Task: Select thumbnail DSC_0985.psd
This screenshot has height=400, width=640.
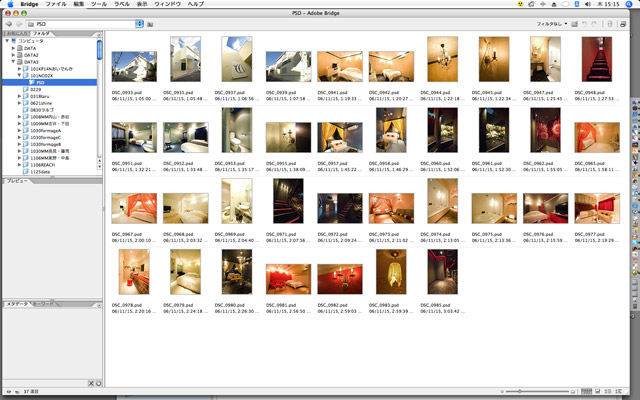Action: pos(442,272)
